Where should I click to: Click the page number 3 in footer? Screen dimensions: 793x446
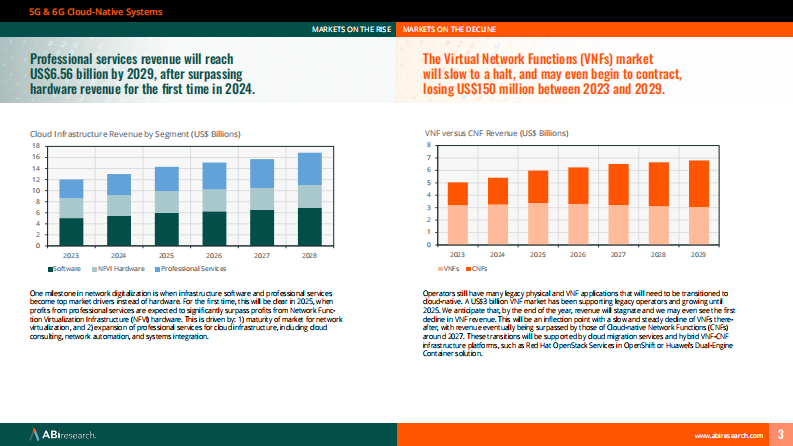tap(780, 434)
